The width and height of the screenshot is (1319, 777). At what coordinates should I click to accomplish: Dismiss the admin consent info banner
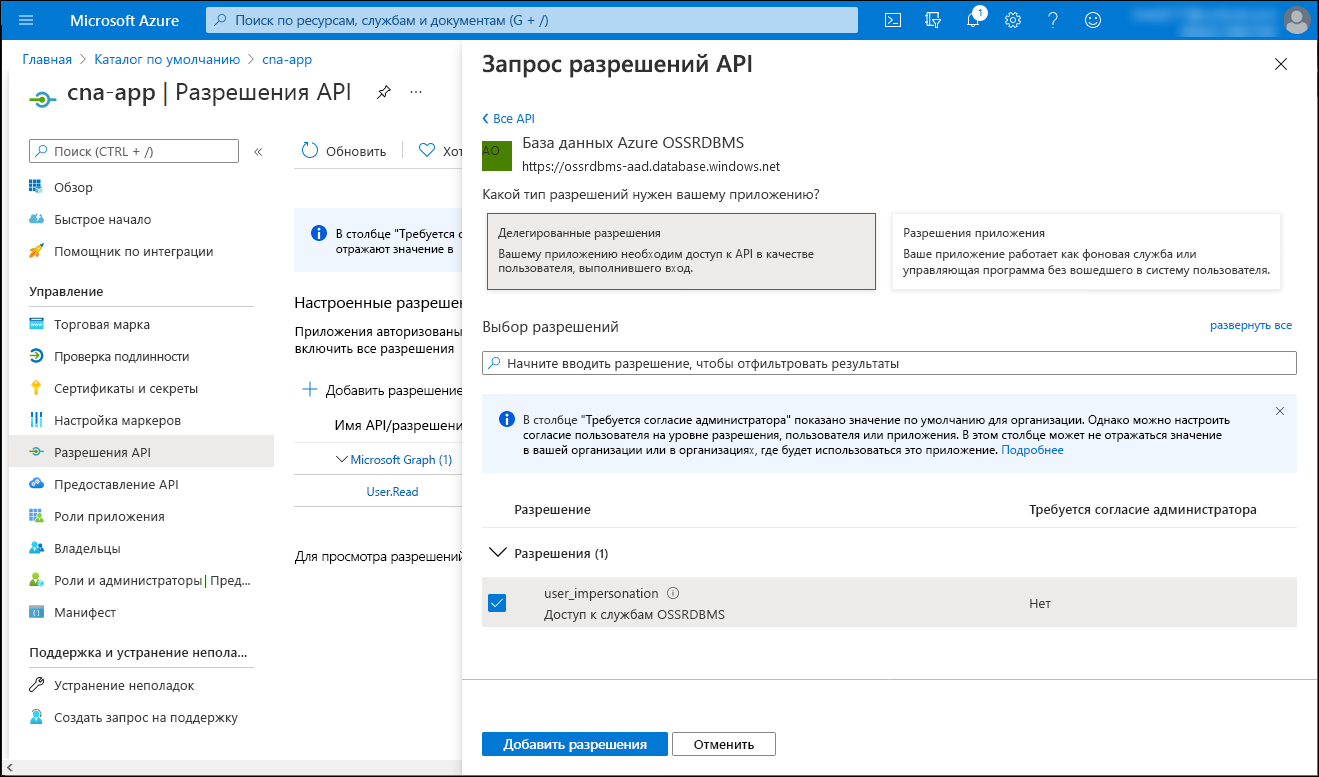[1280, 411]
